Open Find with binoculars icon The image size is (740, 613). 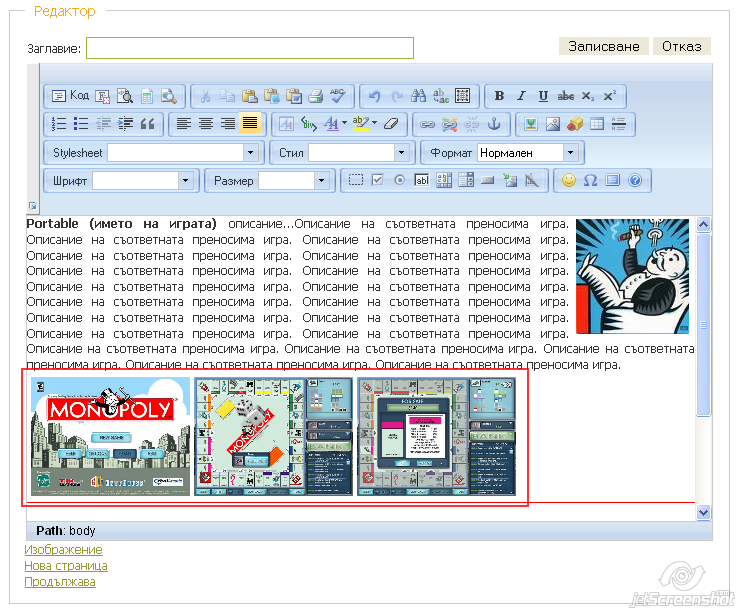(419, 96)
